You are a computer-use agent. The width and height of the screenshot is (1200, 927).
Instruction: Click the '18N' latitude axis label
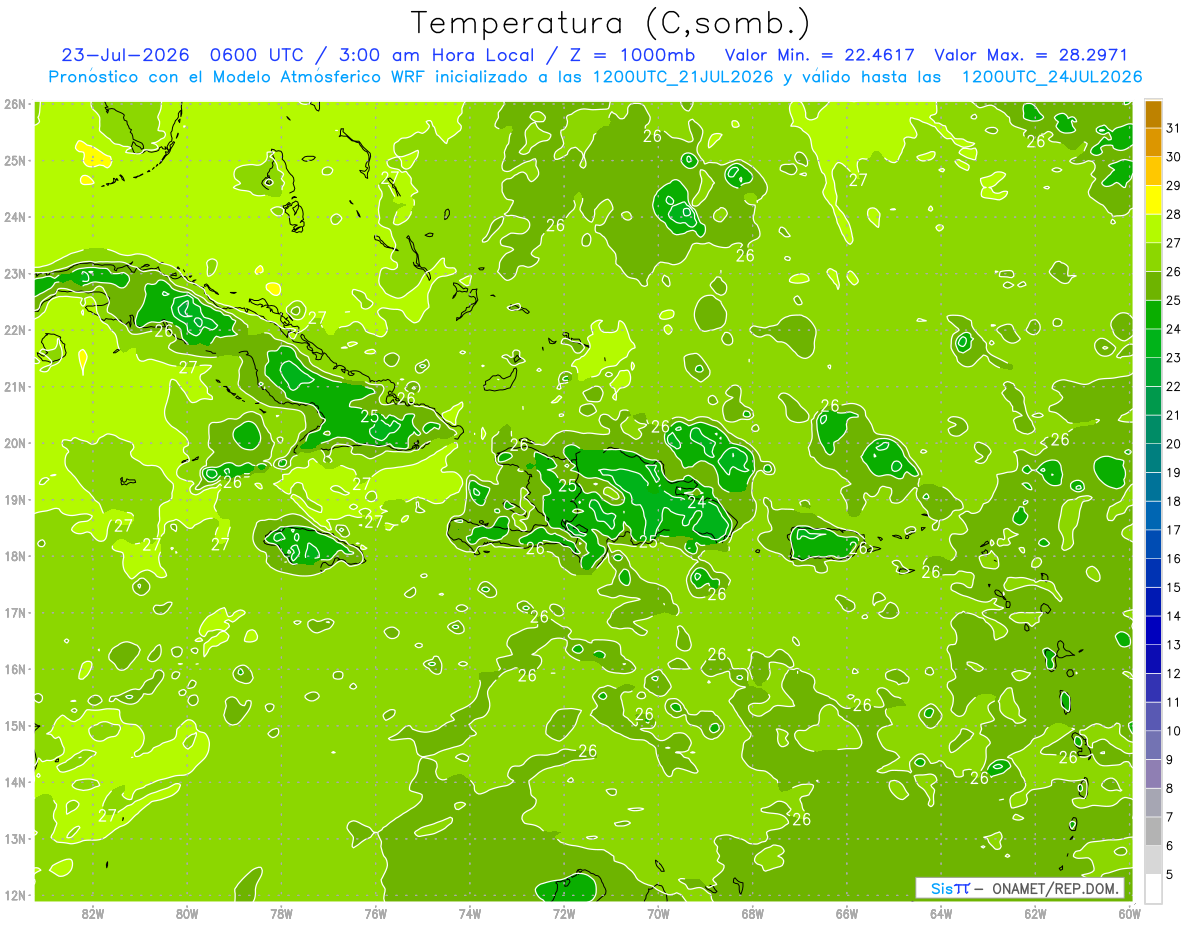(14, 556)
